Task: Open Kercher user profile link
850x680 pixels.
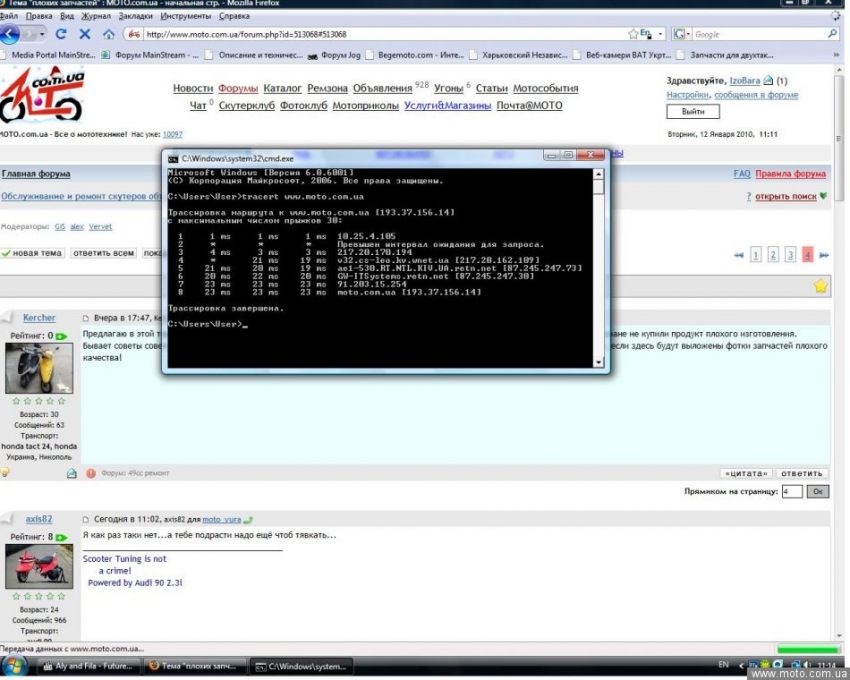Action: point(39,318)
